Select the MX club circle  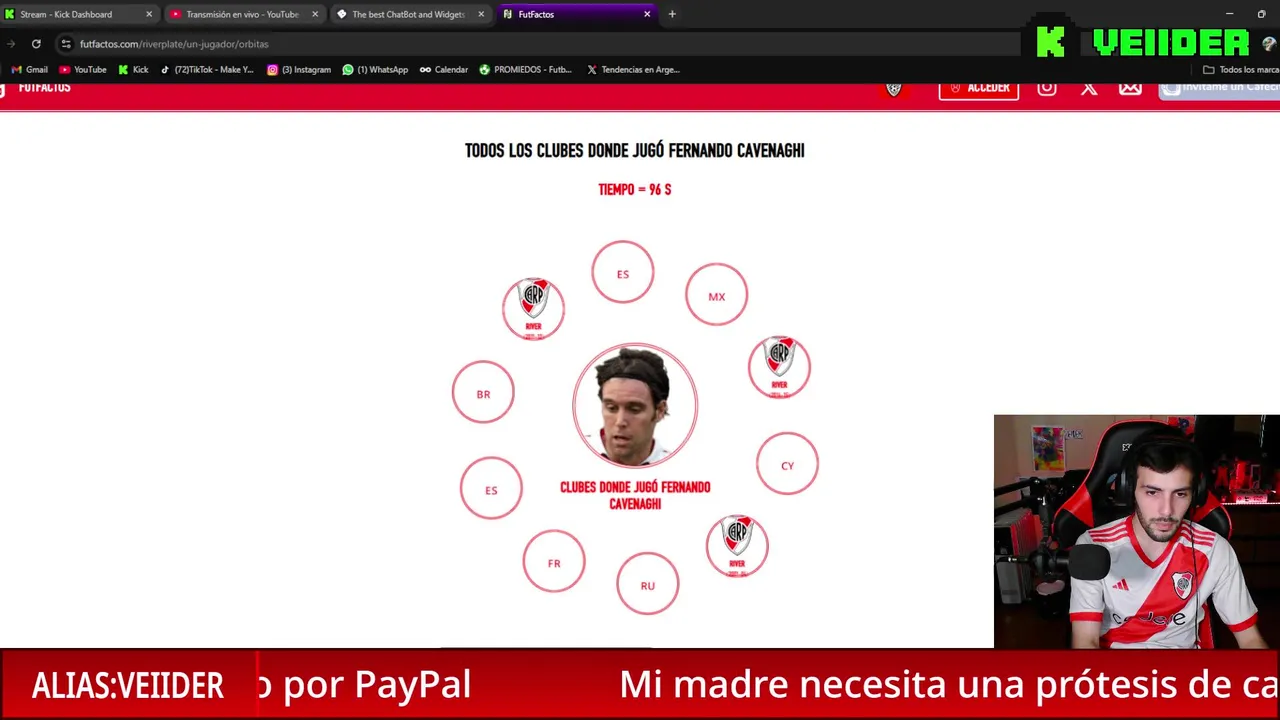pos(716,295)
